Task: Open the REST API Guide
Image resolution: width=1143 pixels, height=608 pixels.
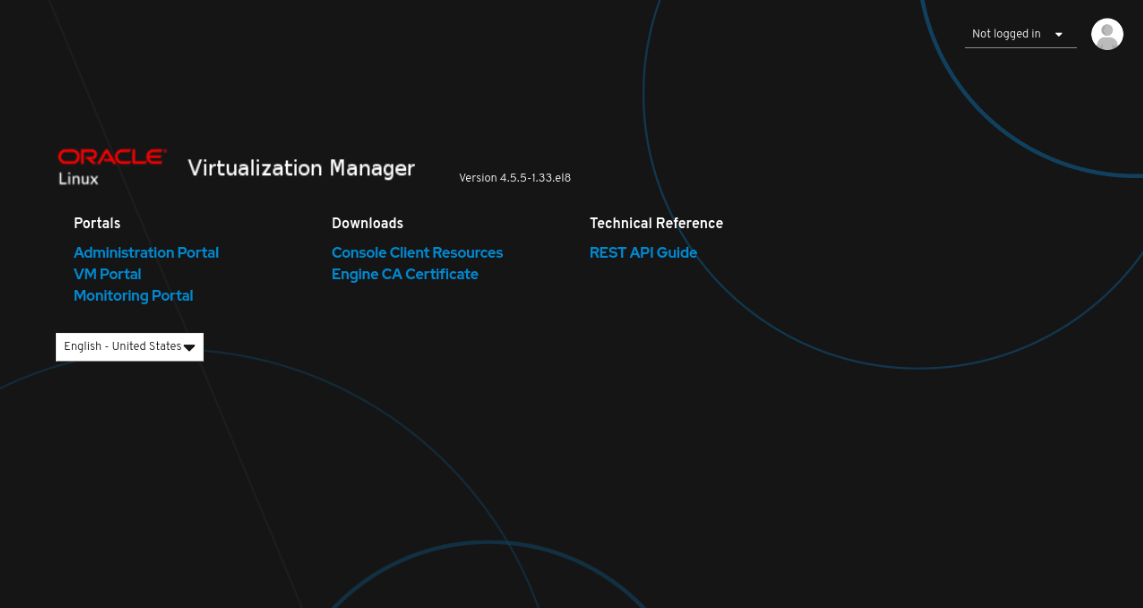Action: click(x=643, y=253)
